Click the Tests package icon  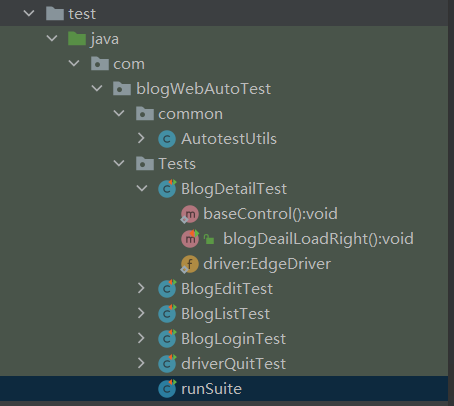coord(145,163)
